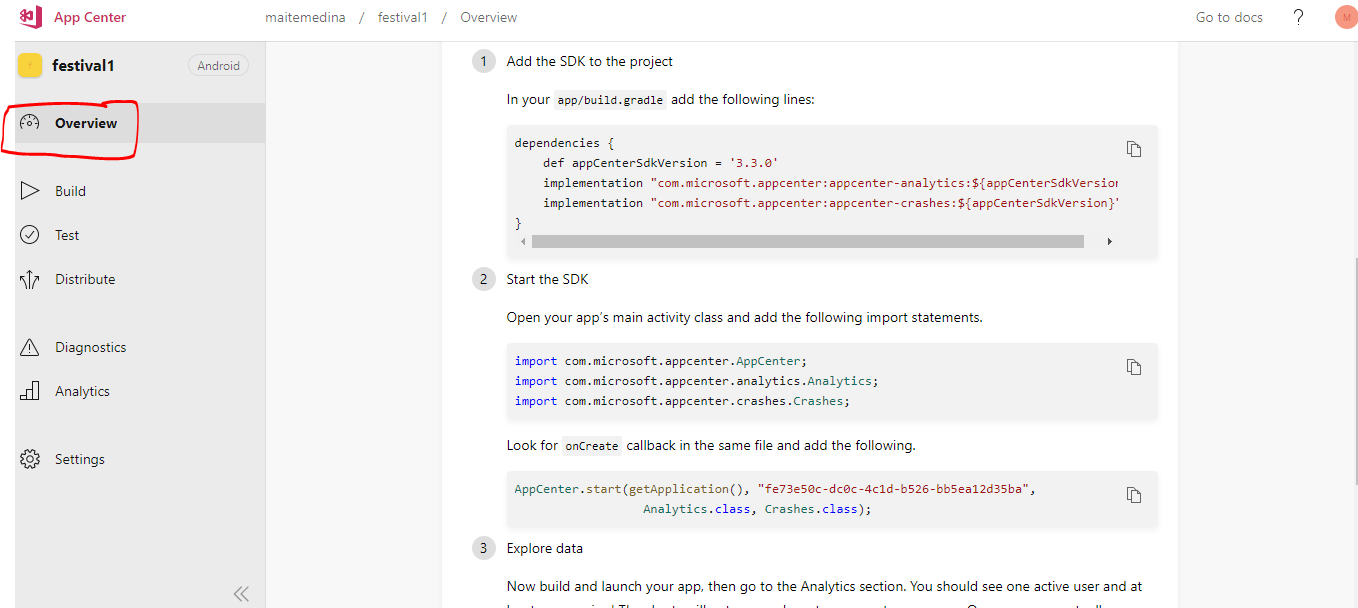Copy the import statements code
The height and width of the screenshot is (608, 1358).
click(x=1133, y=367)
